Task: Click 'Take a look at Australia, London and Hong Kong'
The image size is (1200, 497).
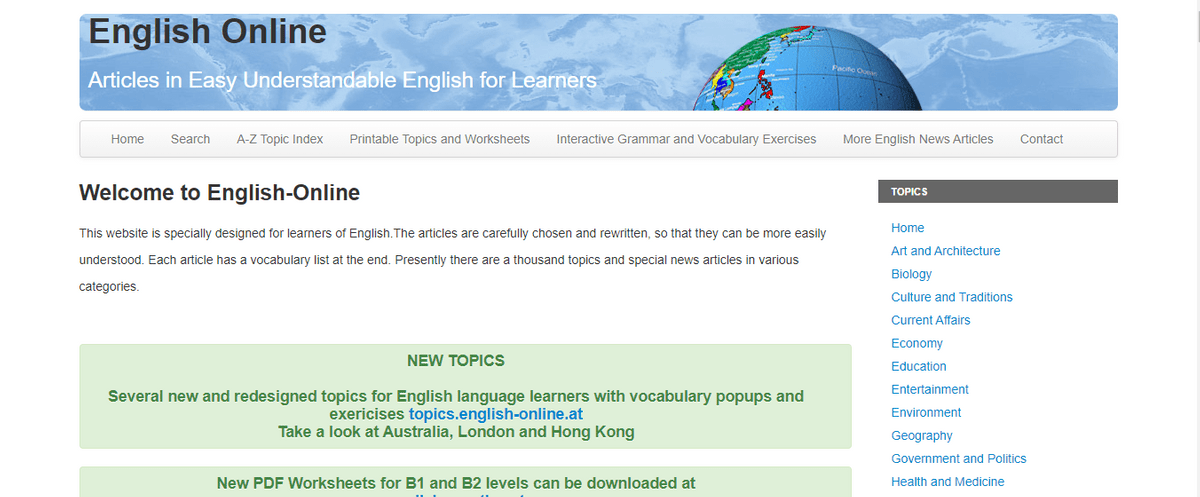Action: click(x=456, y=432)
